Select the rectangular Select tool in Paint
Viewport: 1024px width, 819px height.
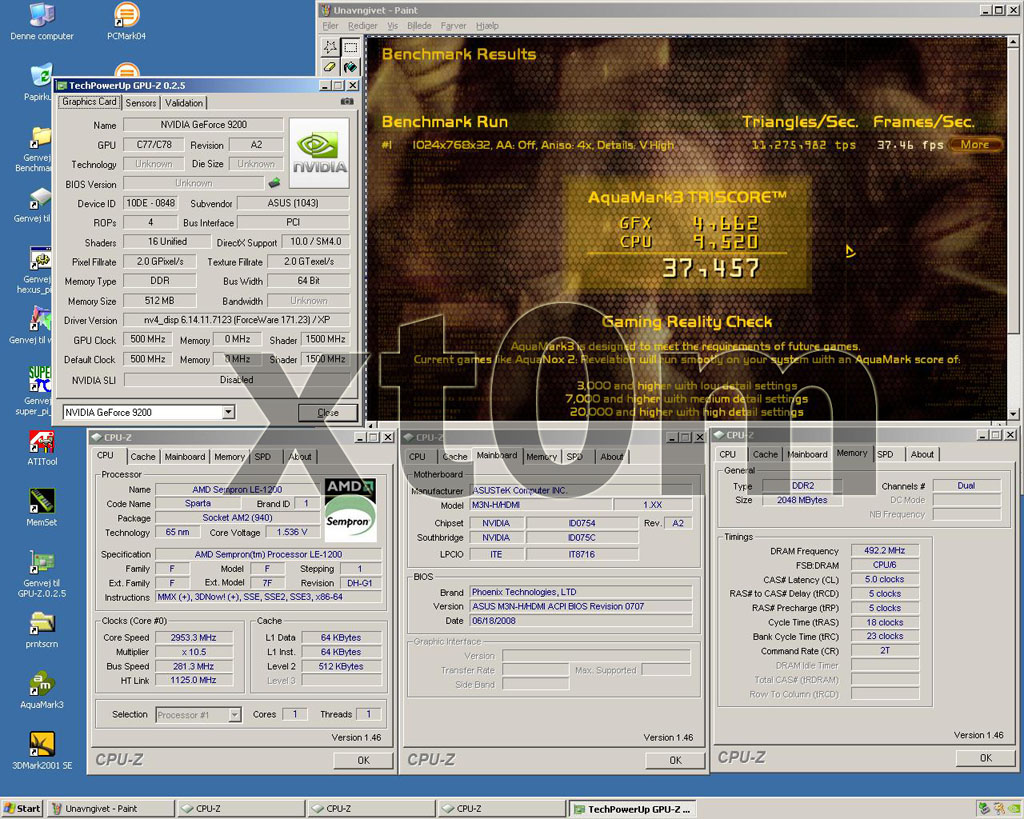pyautogui.click(x=351, y=47)
